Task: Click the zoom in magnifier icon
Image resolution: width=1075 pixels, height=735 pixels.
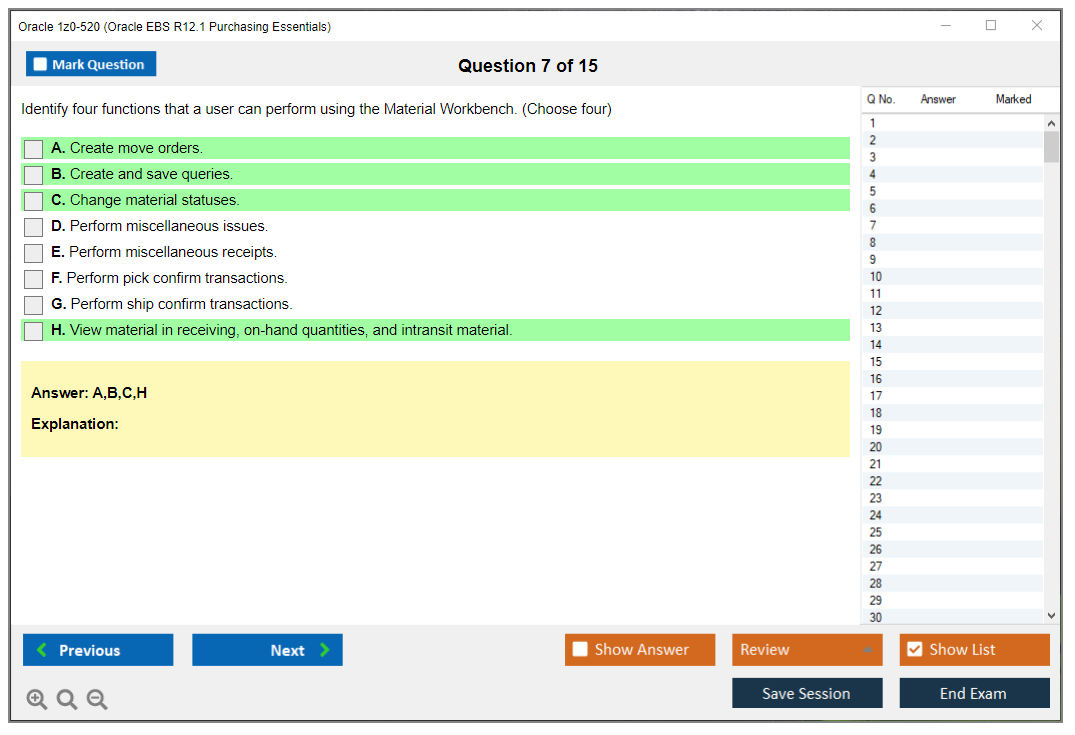Action: click(37, 700)
